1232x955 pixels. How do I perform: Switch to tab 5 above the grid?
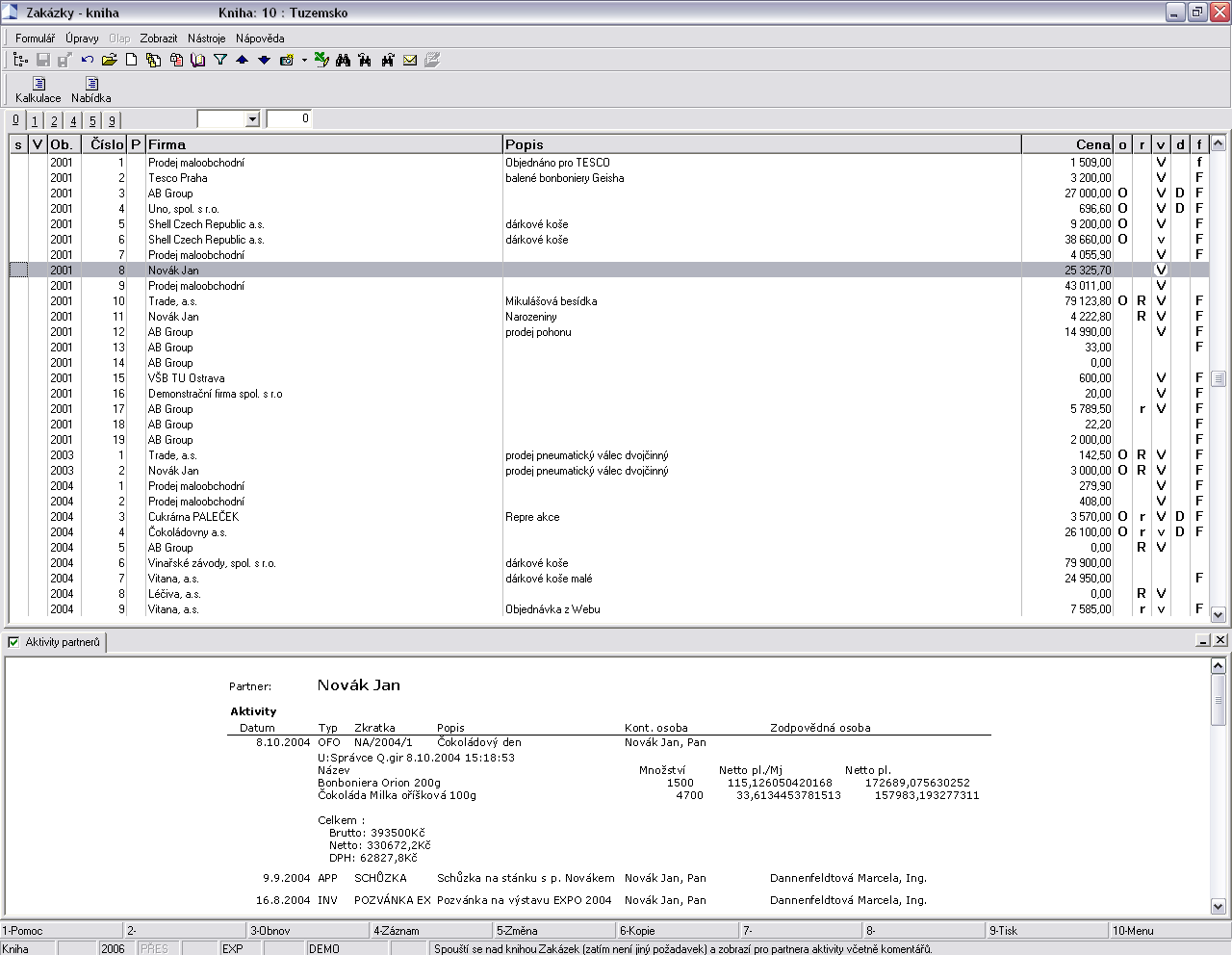[92, 120]
